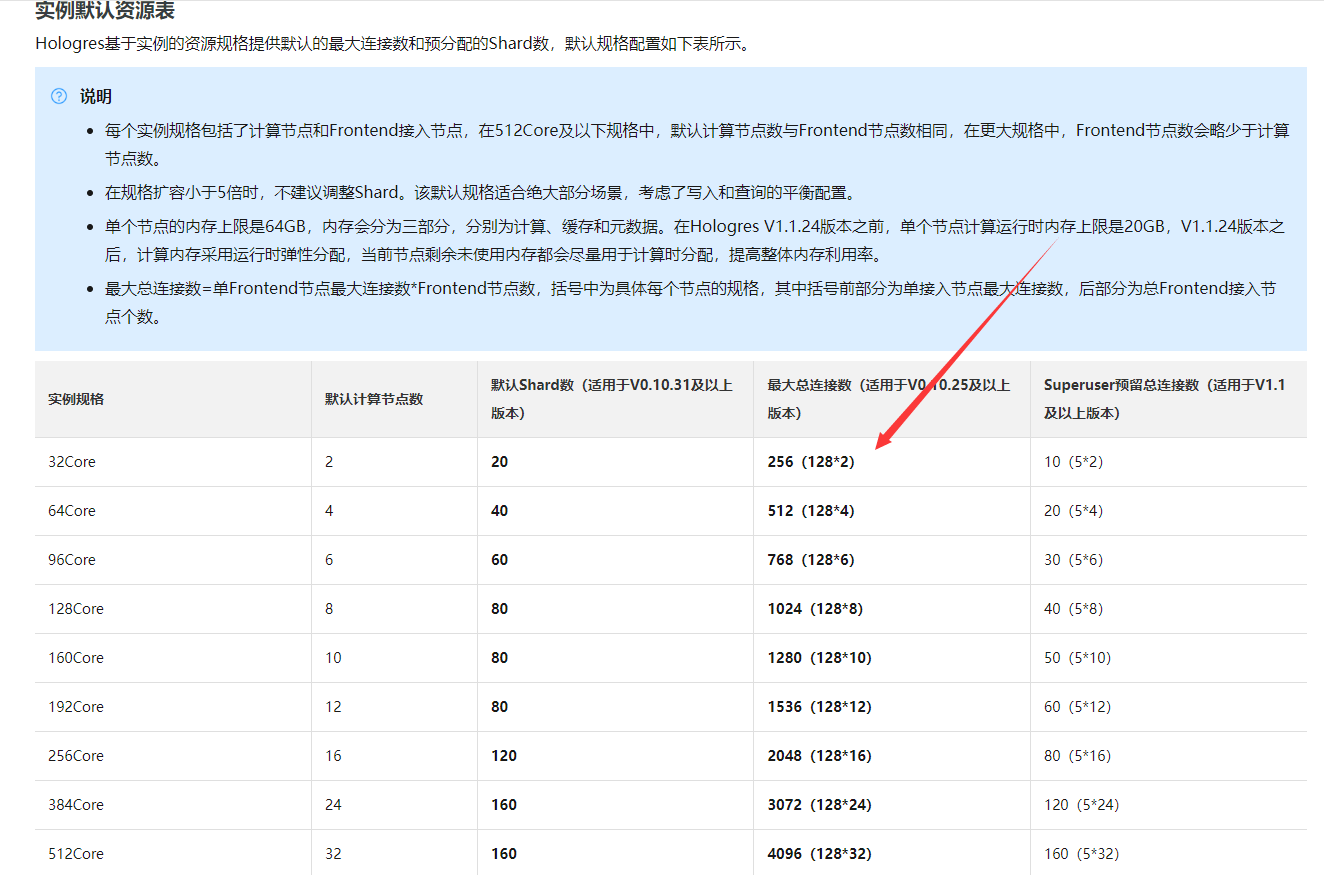This screenshot has width=1324, height=875.
Task: Click node count "16" in the 256Core row
Action: (333, 756)
